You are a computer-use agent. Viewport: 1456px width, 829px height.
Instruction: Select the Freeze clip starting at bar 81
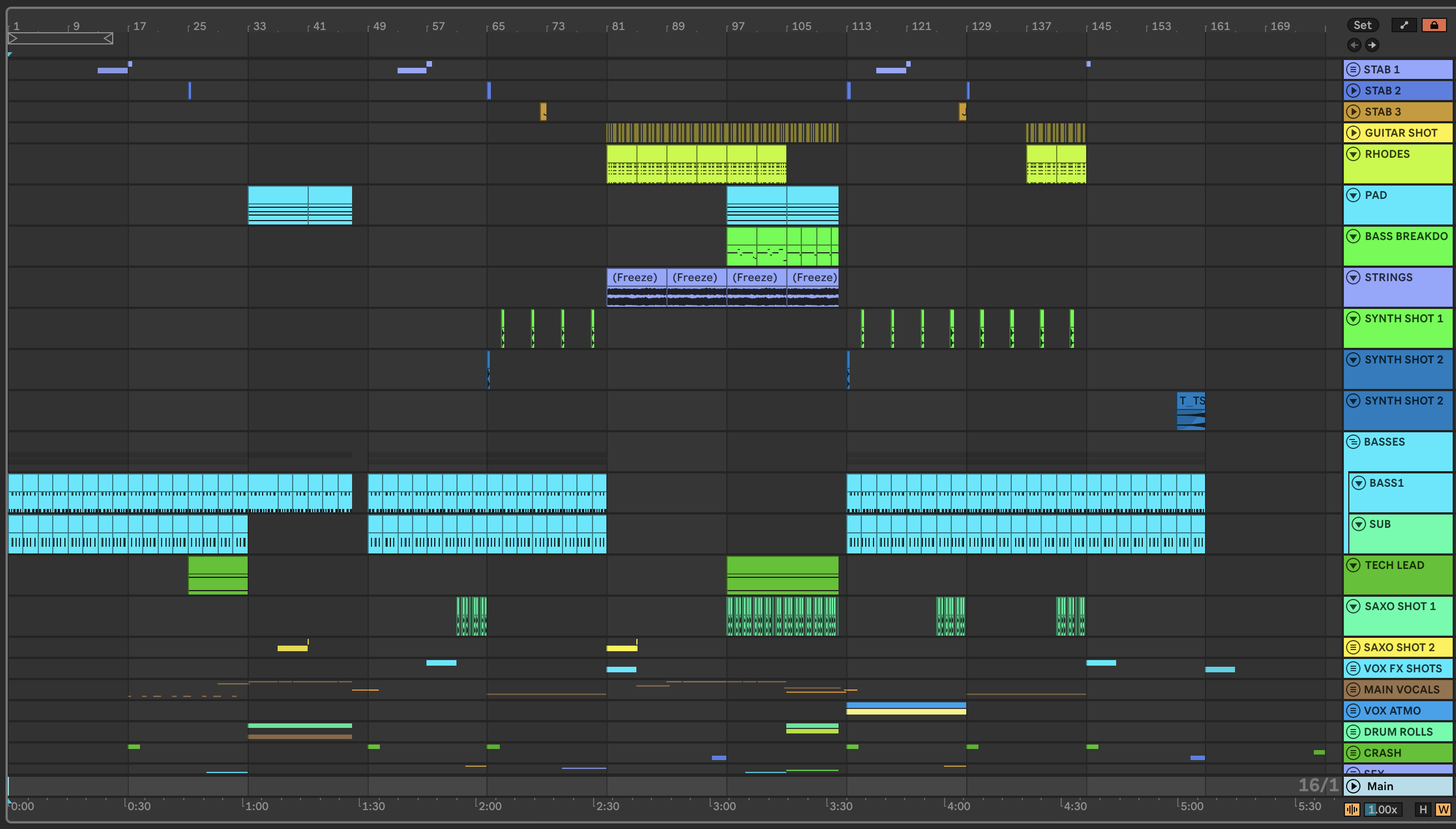point(636,287)
